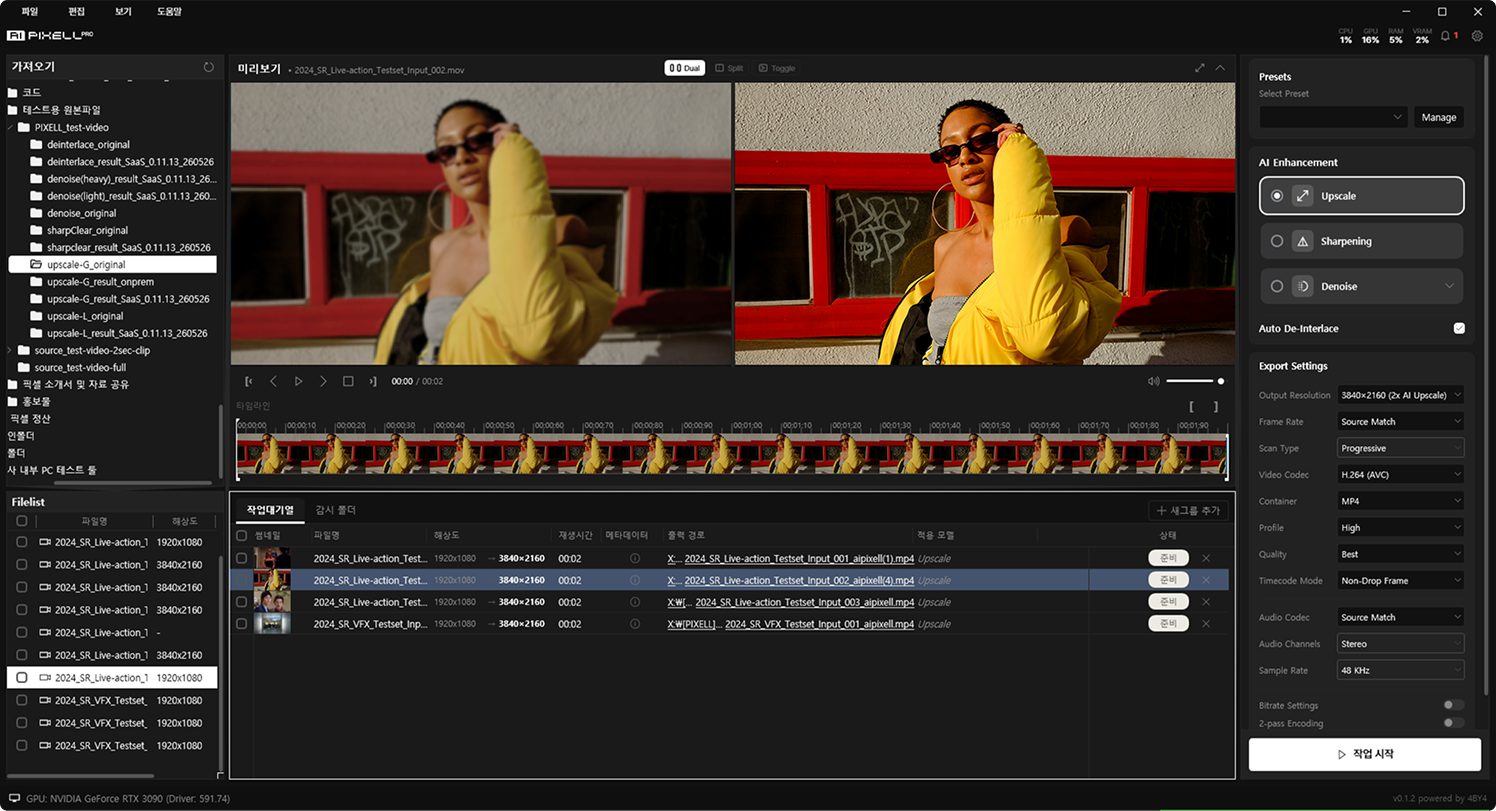Enable the Bitrate Settings switch
The height and width of the screenshot is (811, 1496).
tap(1453, 705)
